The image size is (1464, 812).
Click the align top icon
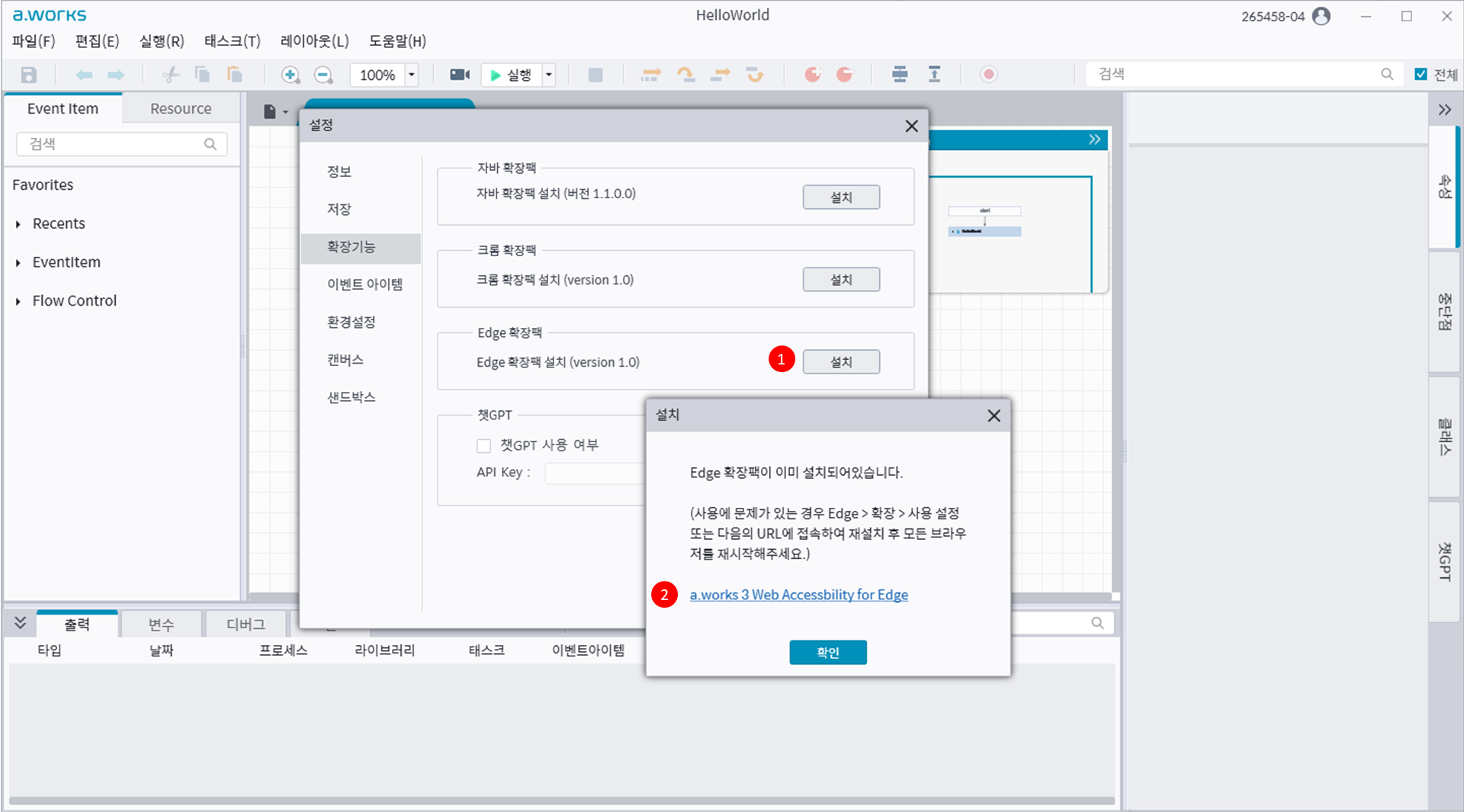pos(934,75)
